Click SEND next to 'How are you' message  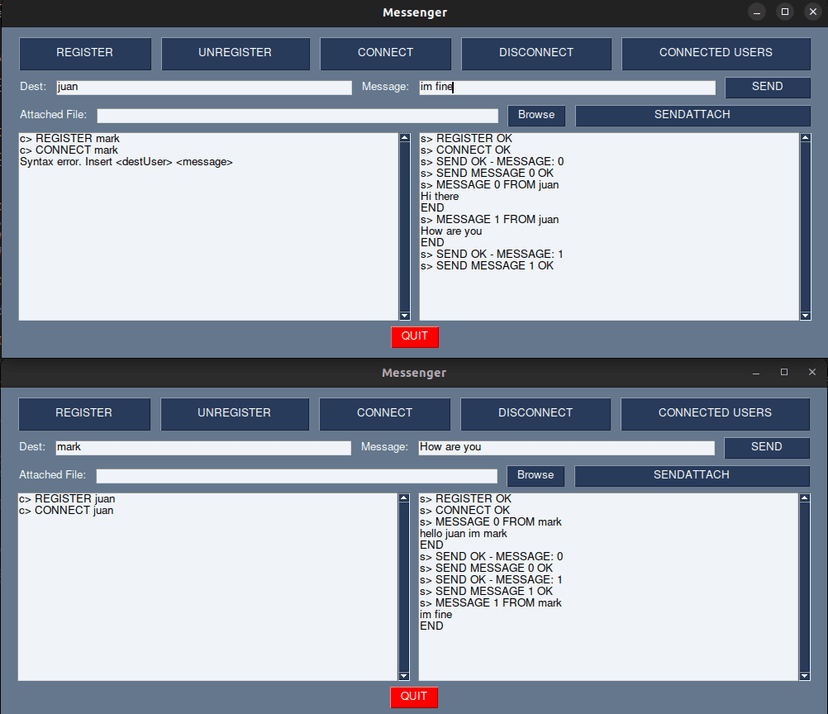[766, 447]
